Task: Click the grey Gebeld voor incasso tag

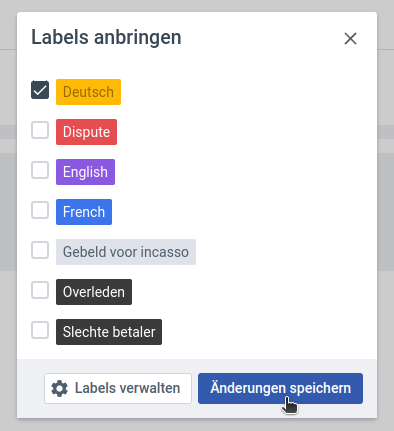Action: tap(126, 252)
